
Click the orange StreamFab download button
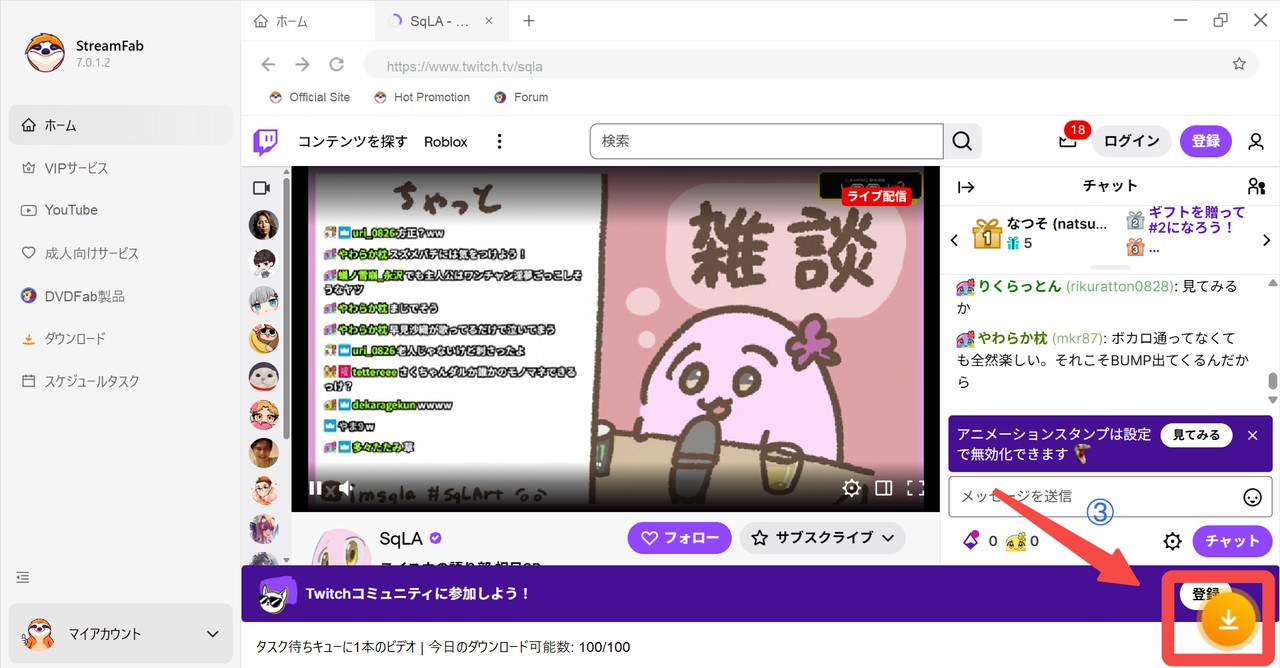[1228, 620]
